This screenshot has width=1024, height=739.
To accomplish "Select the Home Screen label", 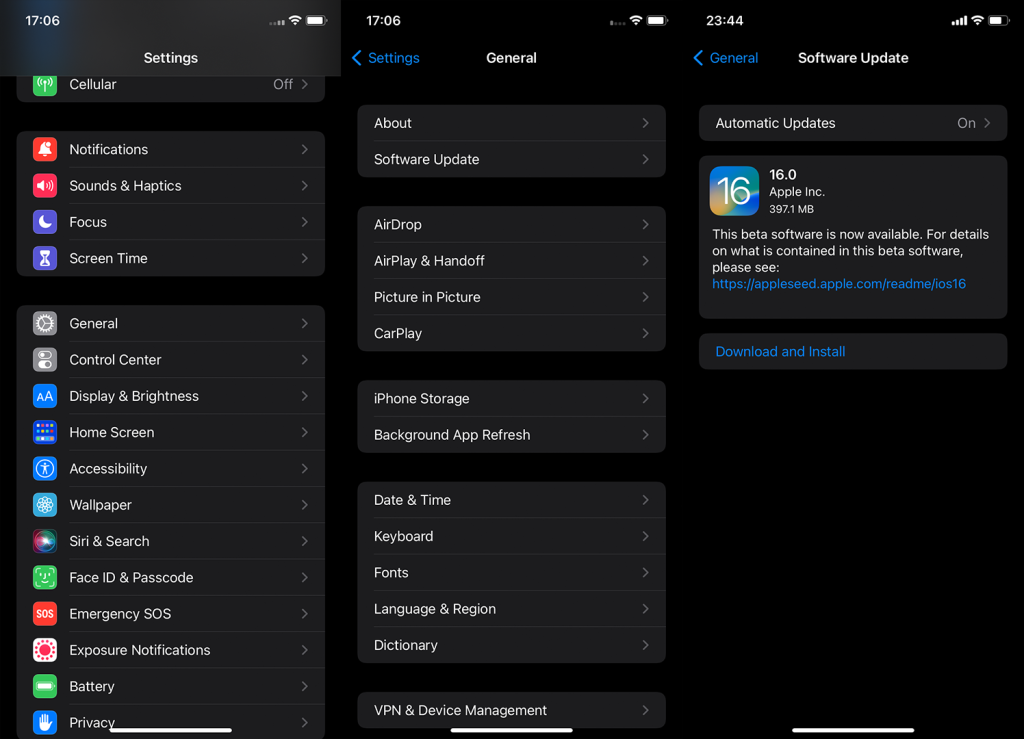I will pyautogui.click(x=112, y=432).
